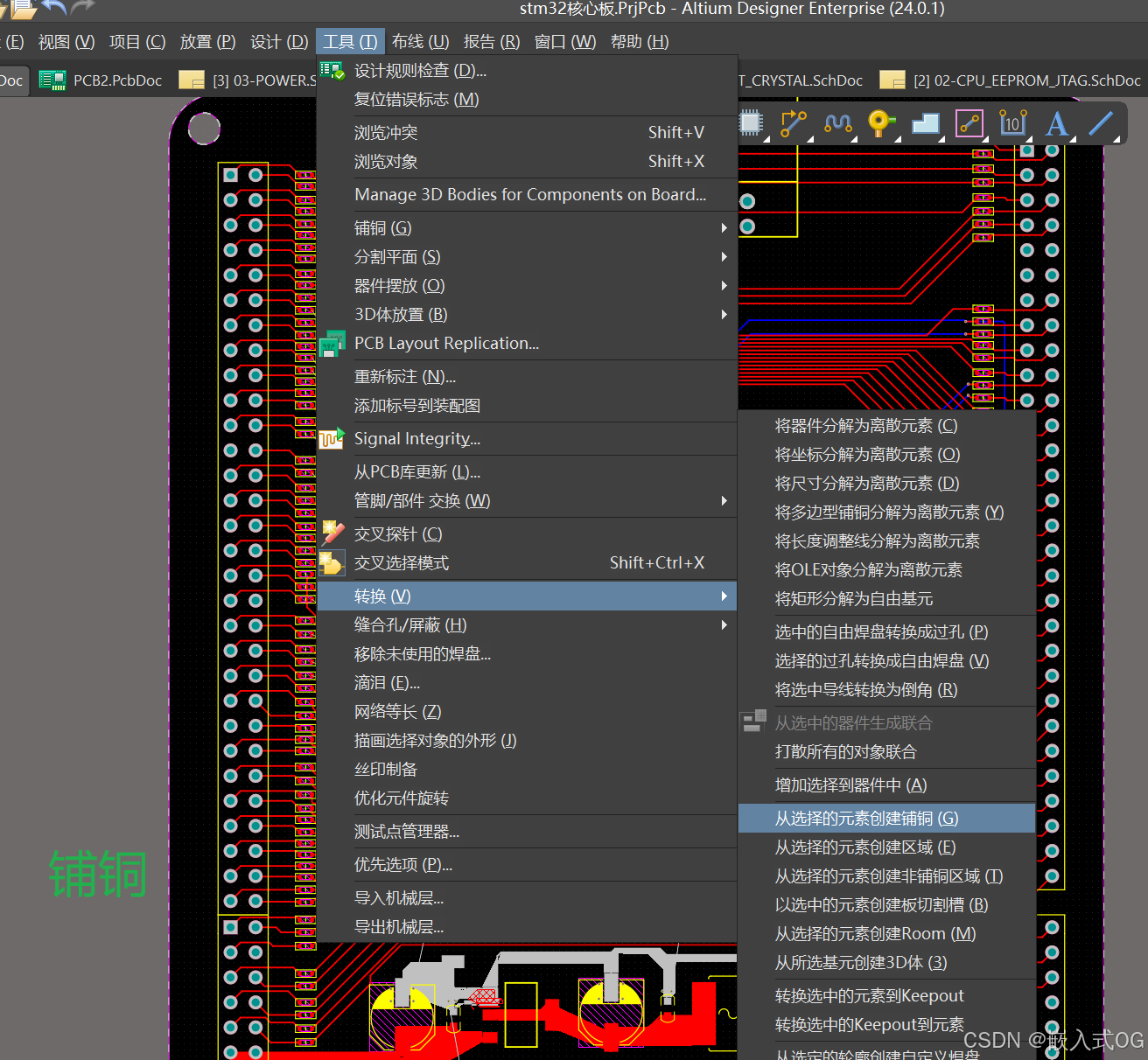
Task: Choose Manage 3D Bodies for Components on Board
Action: pyautogui.click(x=527, y=194)
